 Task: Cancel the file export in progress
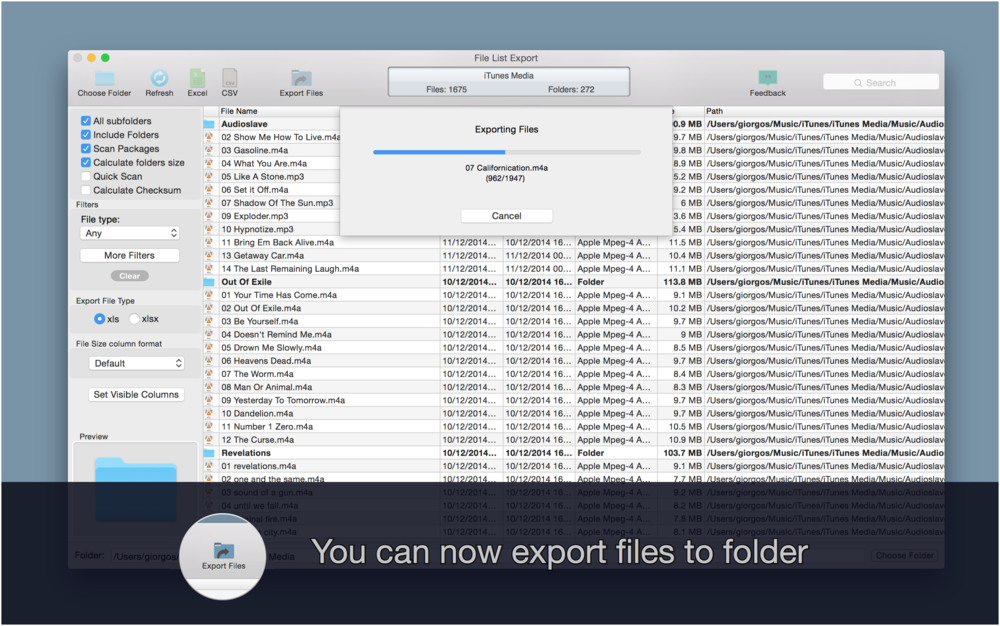tap(507, 215)
